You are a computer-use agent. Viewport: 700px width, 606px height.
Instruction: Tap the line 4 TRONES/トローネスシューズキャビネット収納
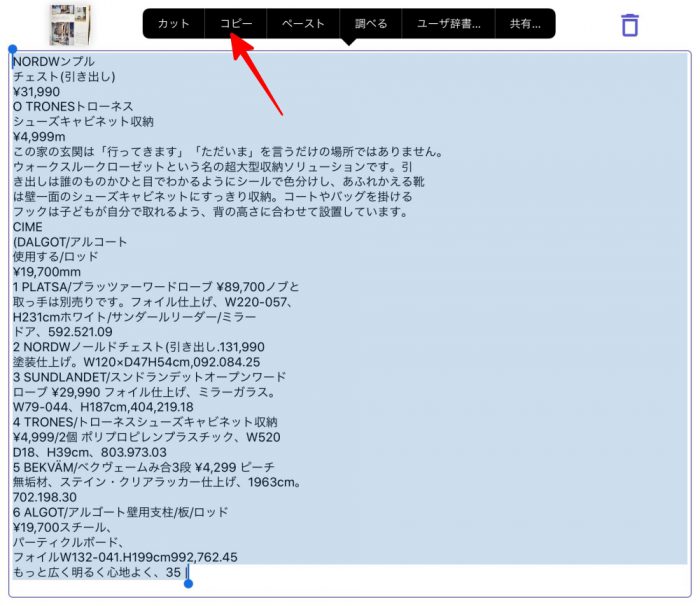[145, 422]
